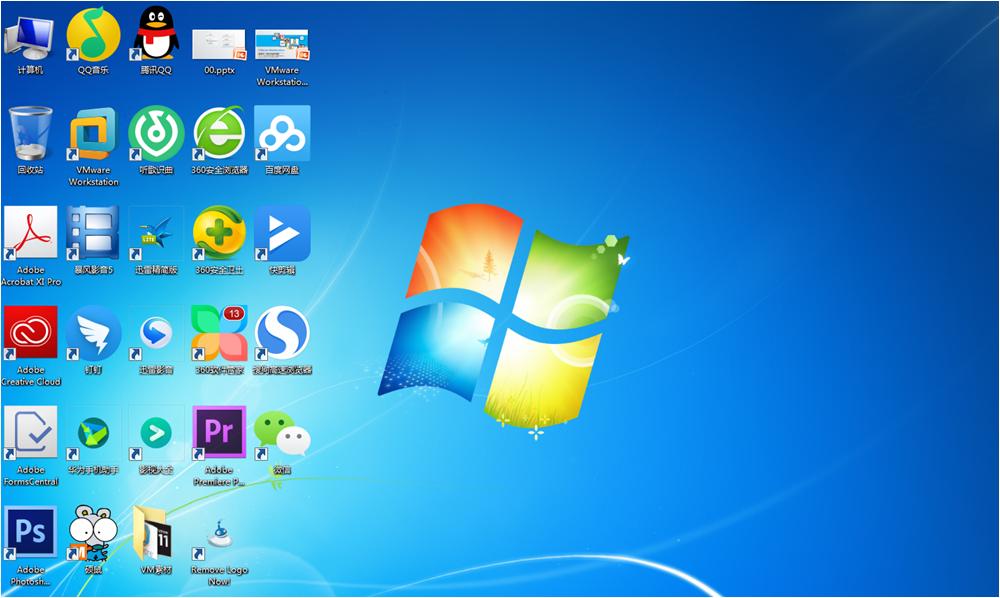The height and width of the screenshot is (598, 1000).
Task: Select the 影视大全 teal chevron icon
Action: point(156,433)
